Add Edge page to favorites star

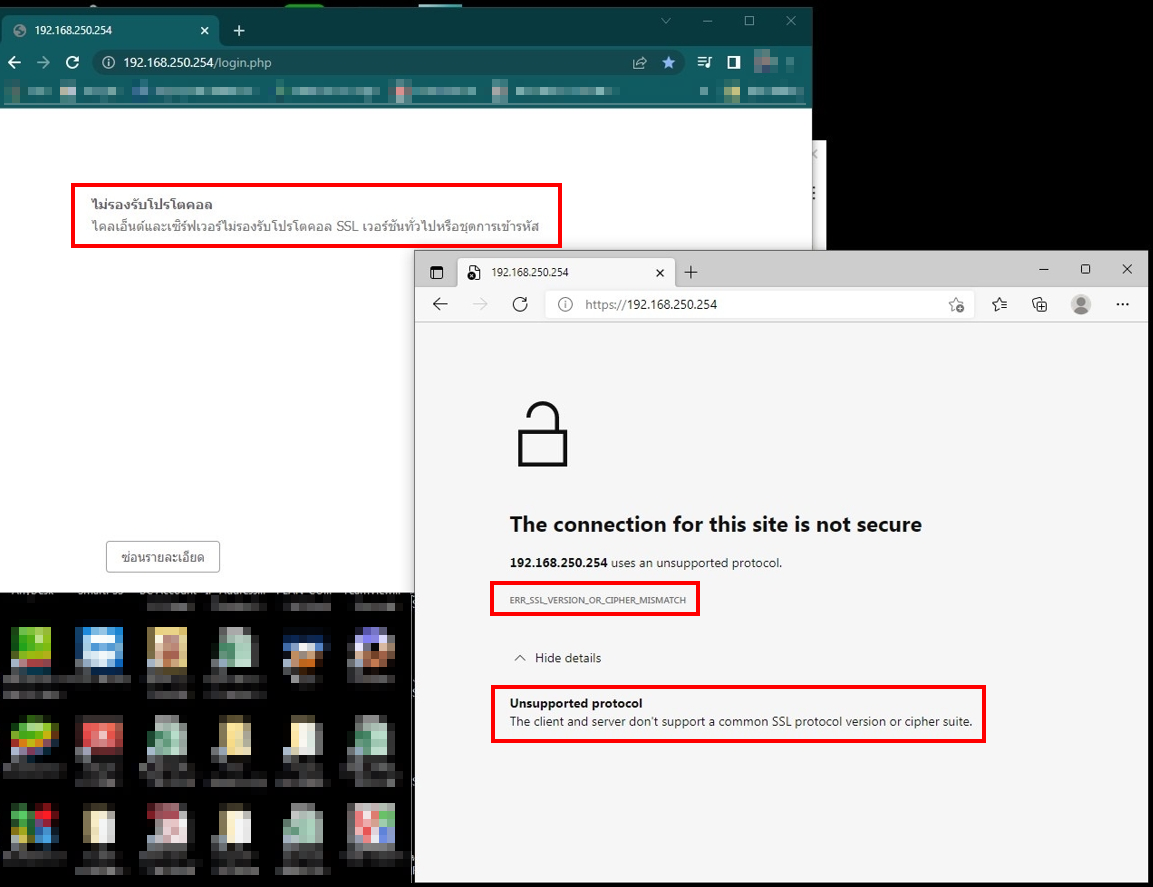click(x=956, y=304)
